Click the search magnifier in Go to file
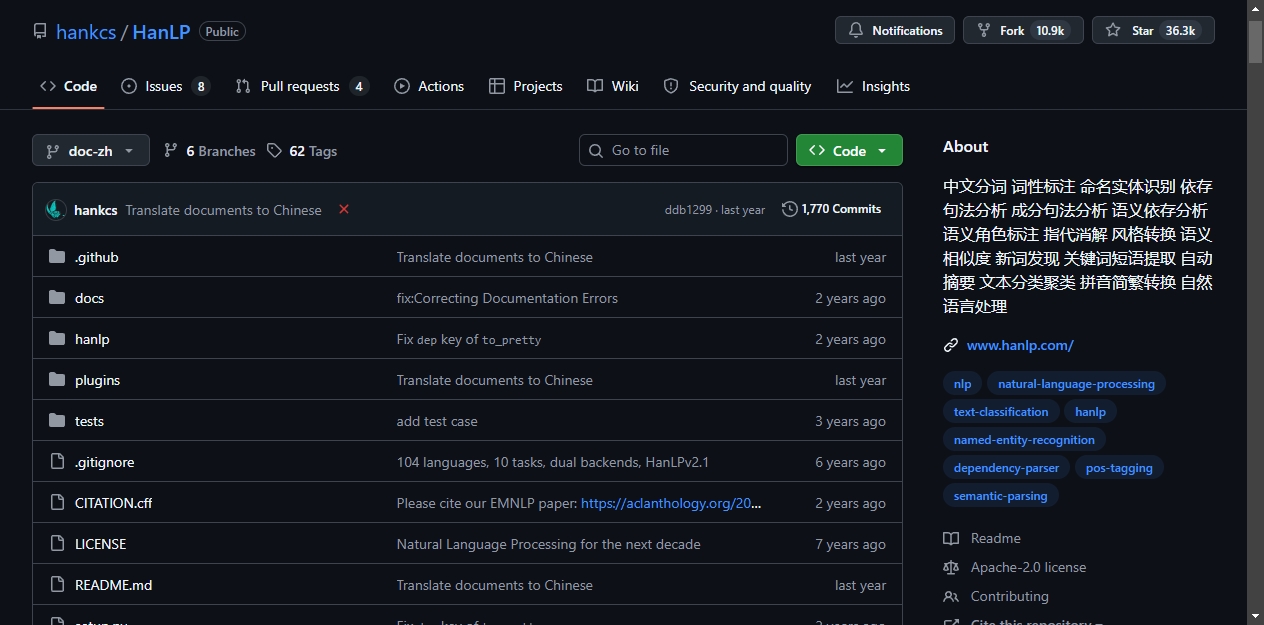 (x=597, y=150)
